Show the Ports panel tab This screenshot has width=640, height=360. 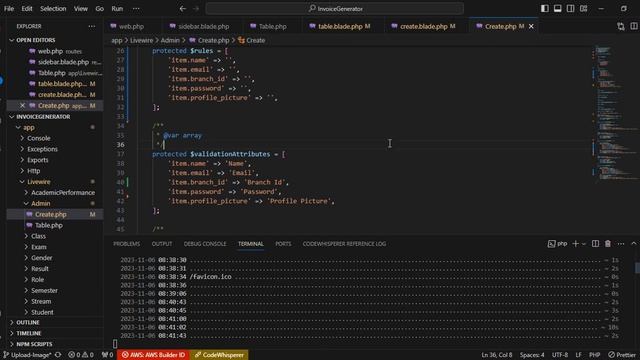pyautogui.click(x=283, y=244)
